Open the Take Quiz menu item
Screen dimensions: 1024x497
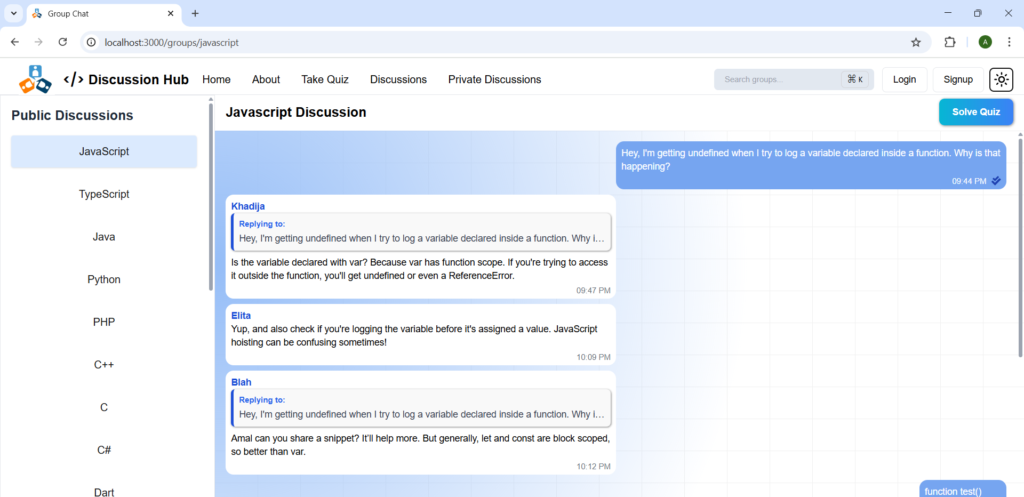click(325, 80)
